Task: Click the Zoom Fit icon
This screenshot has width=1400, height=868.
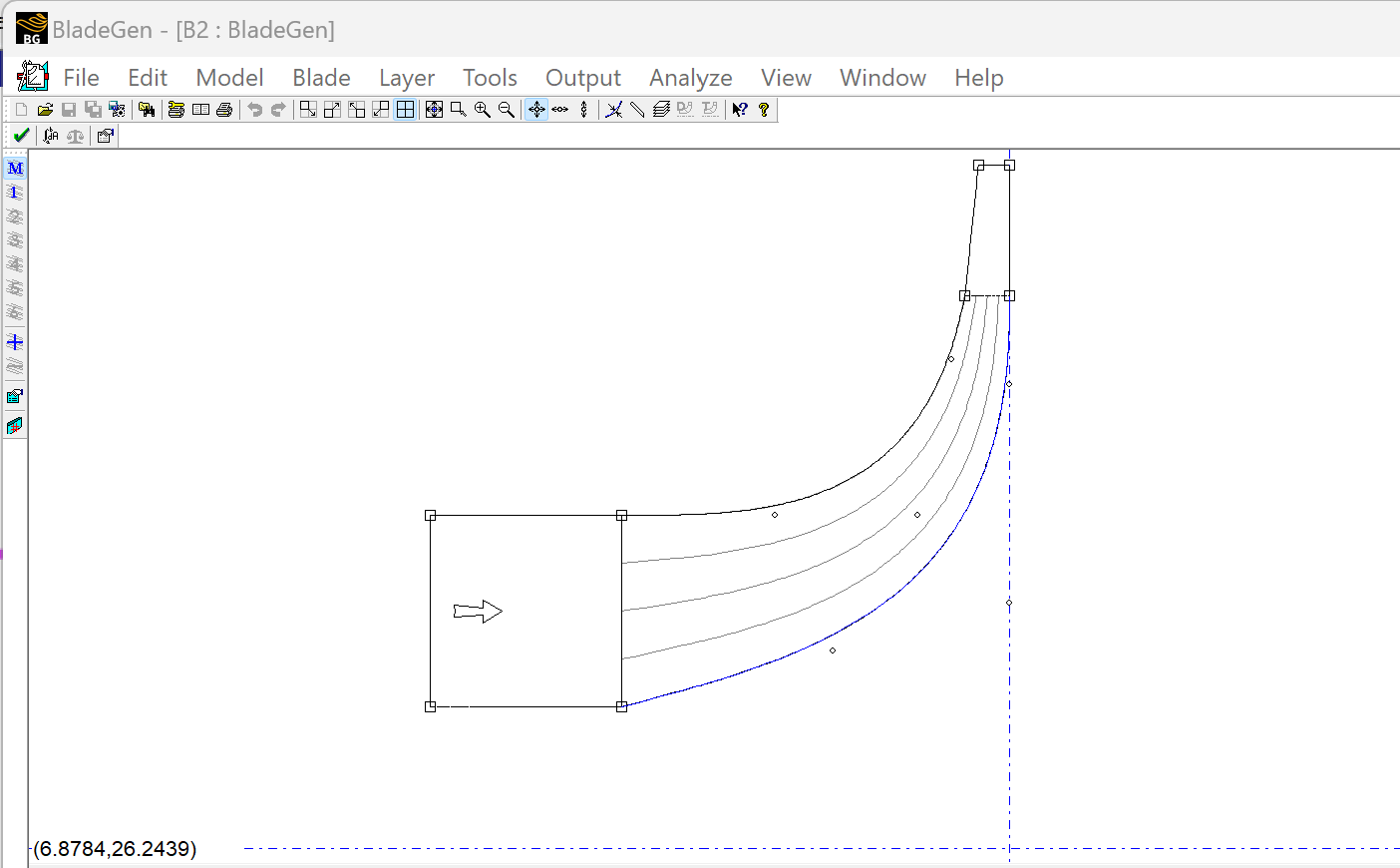Action: [434, 110]
